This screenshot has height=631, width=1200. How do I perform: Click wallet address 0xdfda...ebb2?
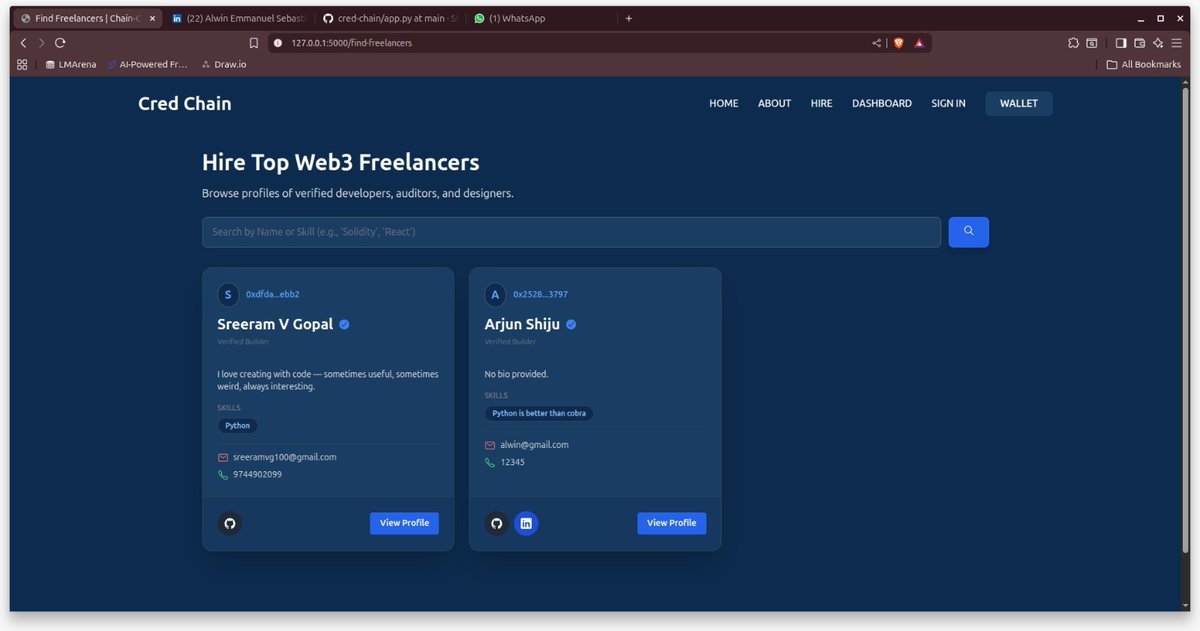point(273,295)
